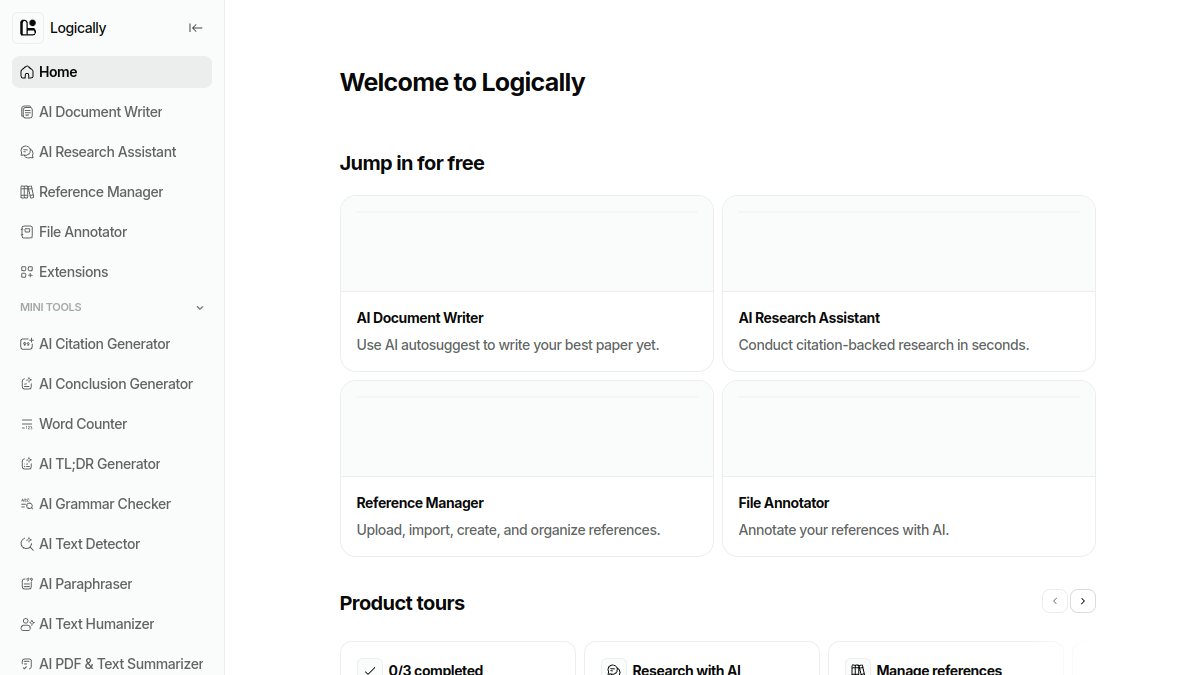Open AI Text Detector mini tool
1200x675 pixels.
tap(112, 544)
